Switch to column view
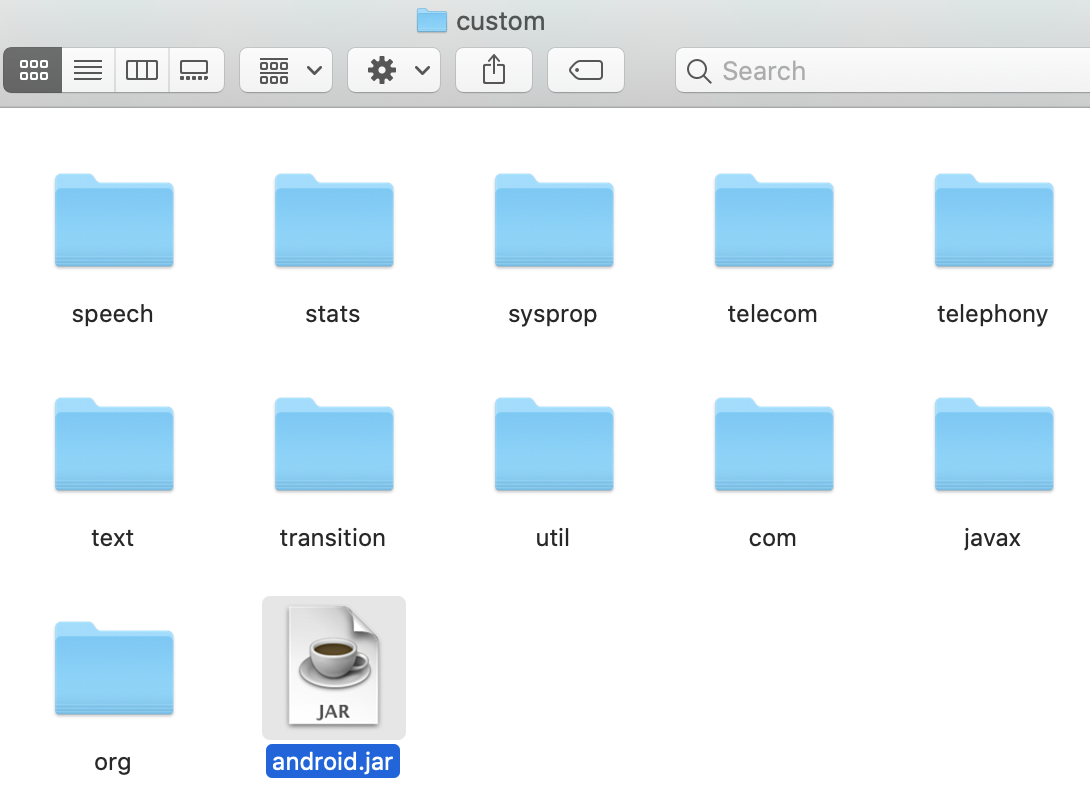Screen dimensions: 1090x792 point(142,70)
